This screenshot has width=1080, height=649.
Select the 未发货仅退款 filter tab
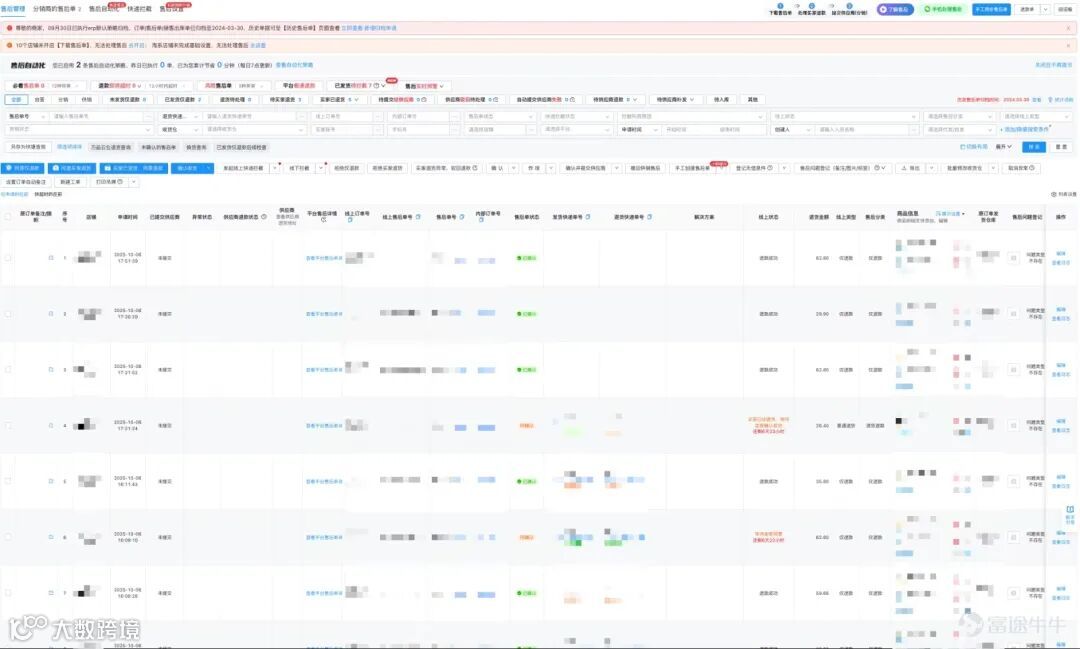pos(127,100)
